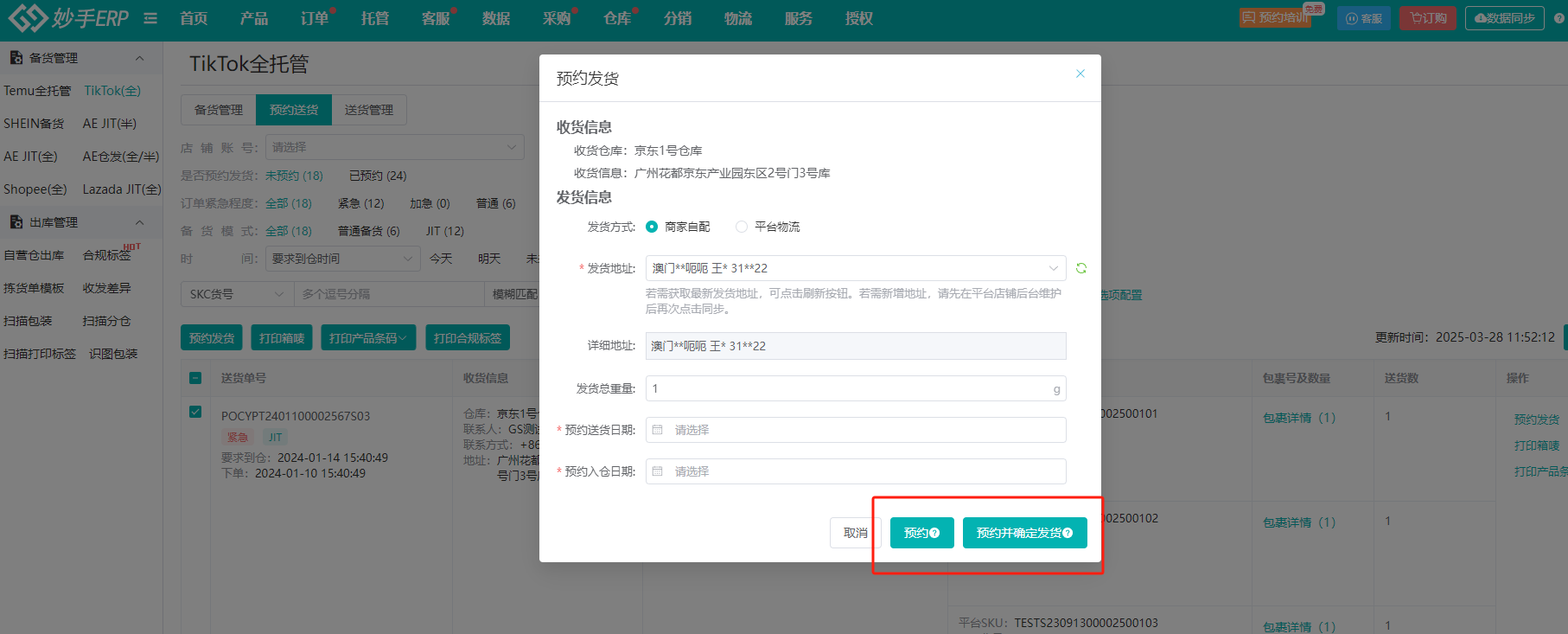Screen dimensions: 1568x634
Task: Click the 预约送货日期 date field
Action: tap(856, 430)
